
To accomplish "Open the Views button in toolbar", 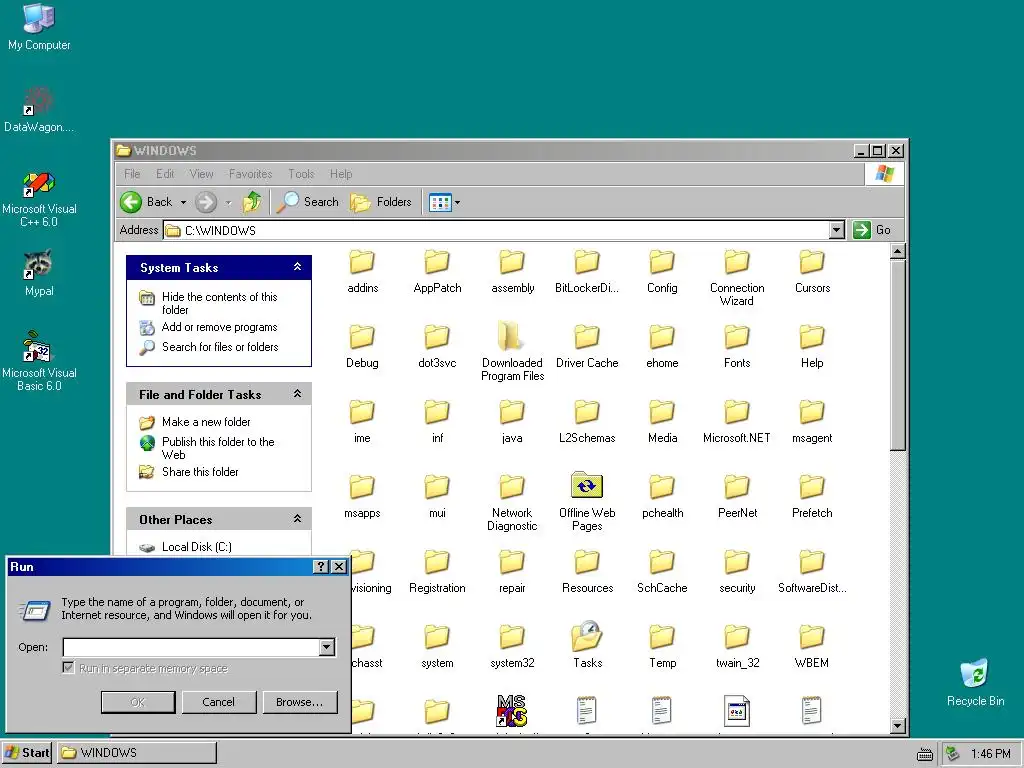I will (x=440, y=202).
